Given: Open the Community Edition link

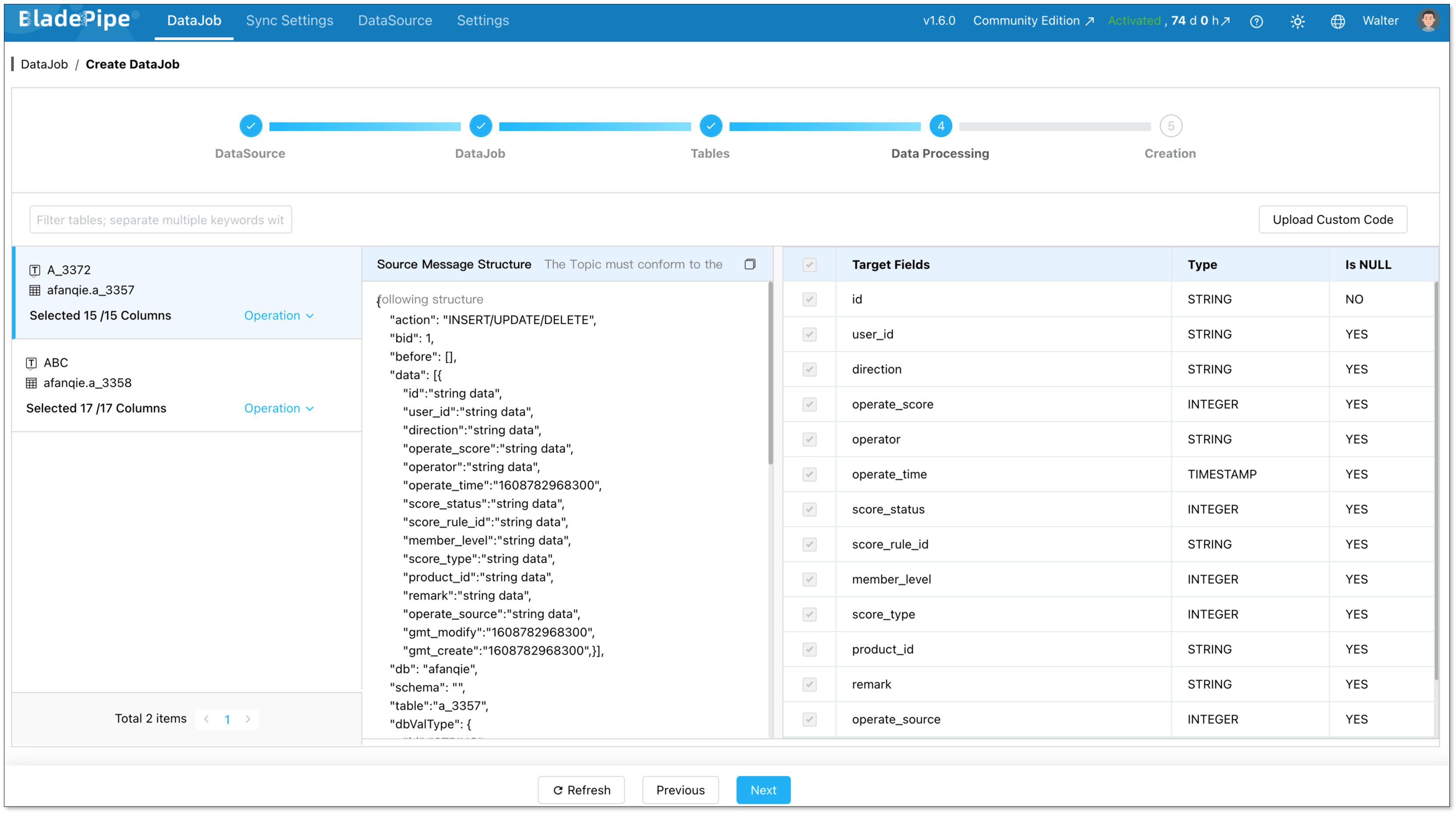Looking at the screenshot, I should [x=1033, y=20].
